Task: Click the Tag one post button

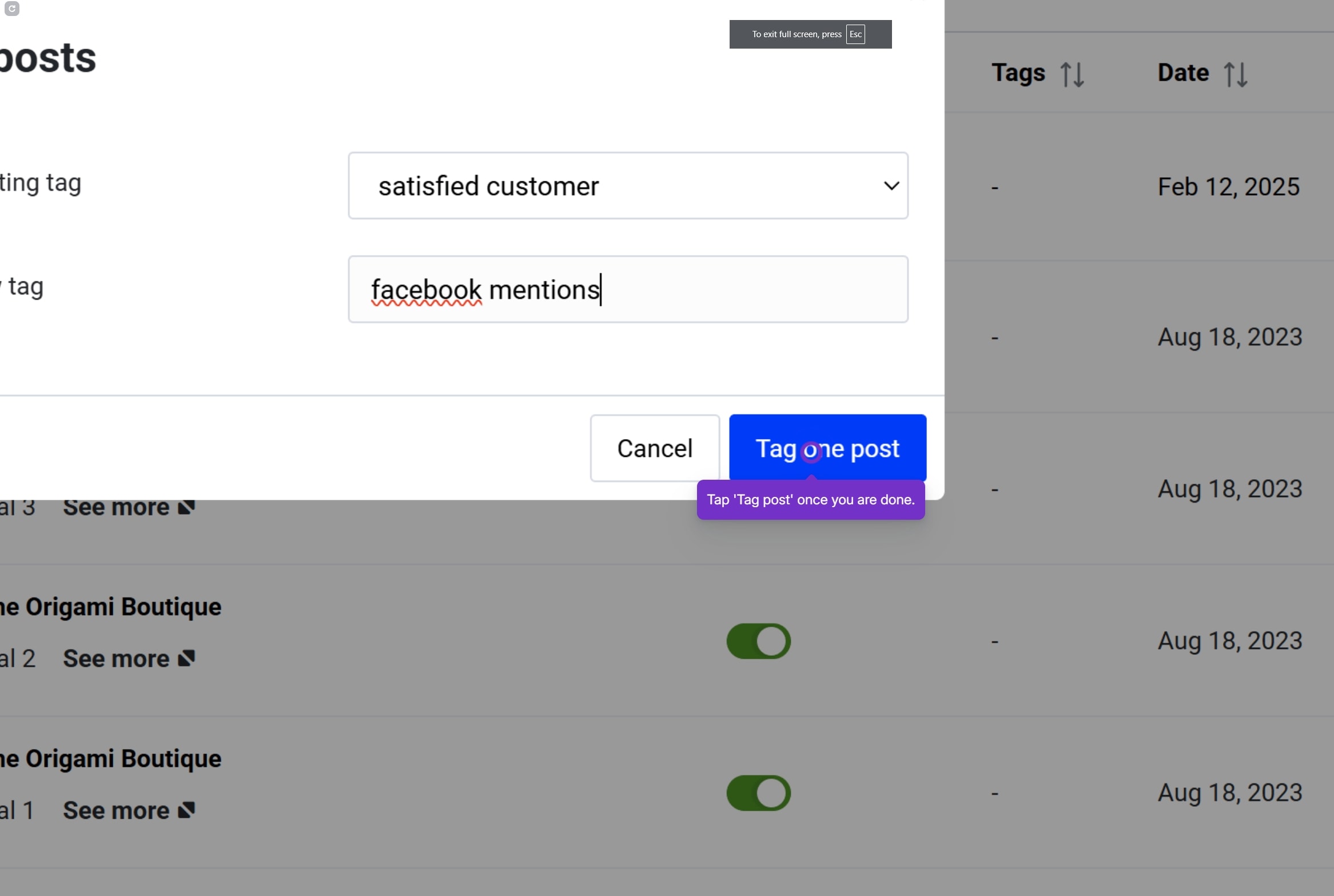Action: (827, 448)
